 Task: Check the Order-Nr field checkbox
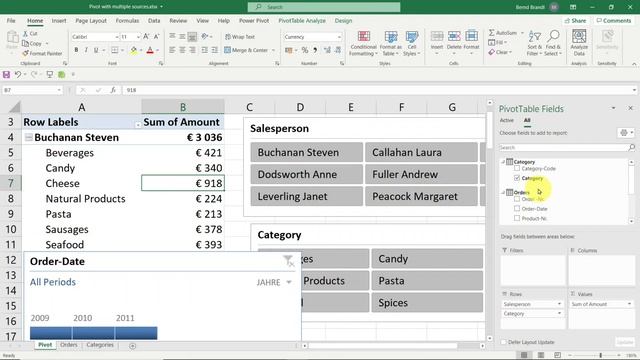click(x=517, y=199)
